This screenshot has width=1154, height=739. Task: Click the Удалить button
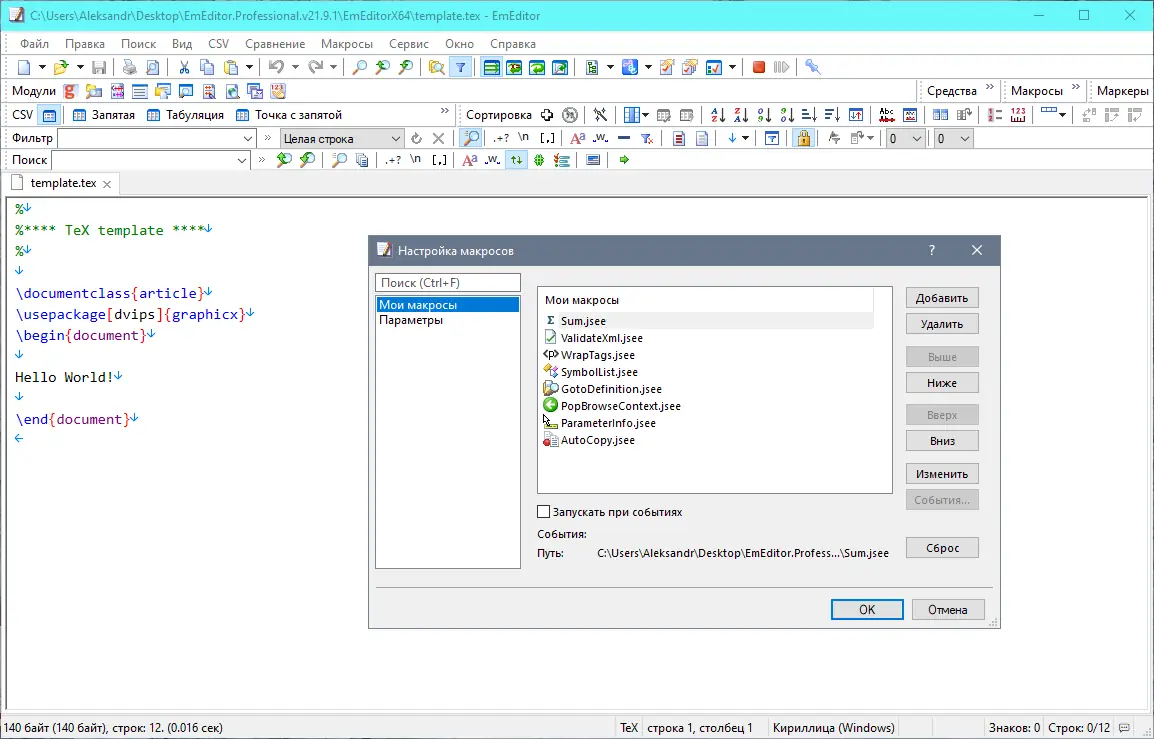click(942, 324)
